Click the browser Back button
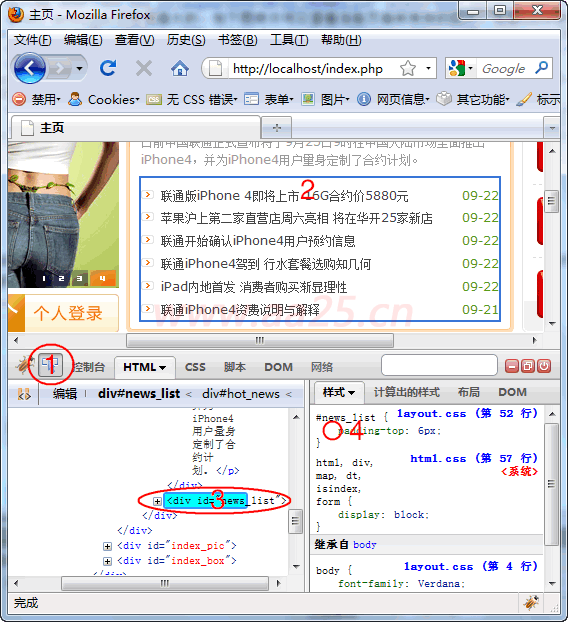568x622 pixels. click(x=30, y=68)
